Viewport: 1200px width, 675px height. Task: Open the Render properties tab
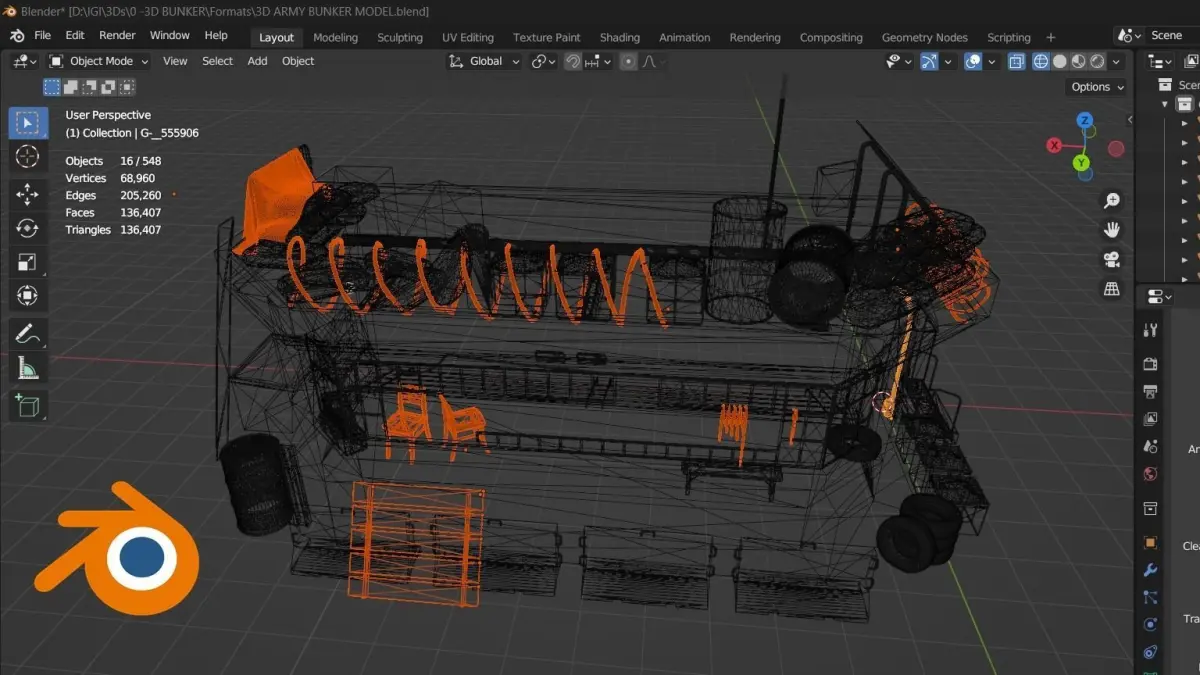1150,364
